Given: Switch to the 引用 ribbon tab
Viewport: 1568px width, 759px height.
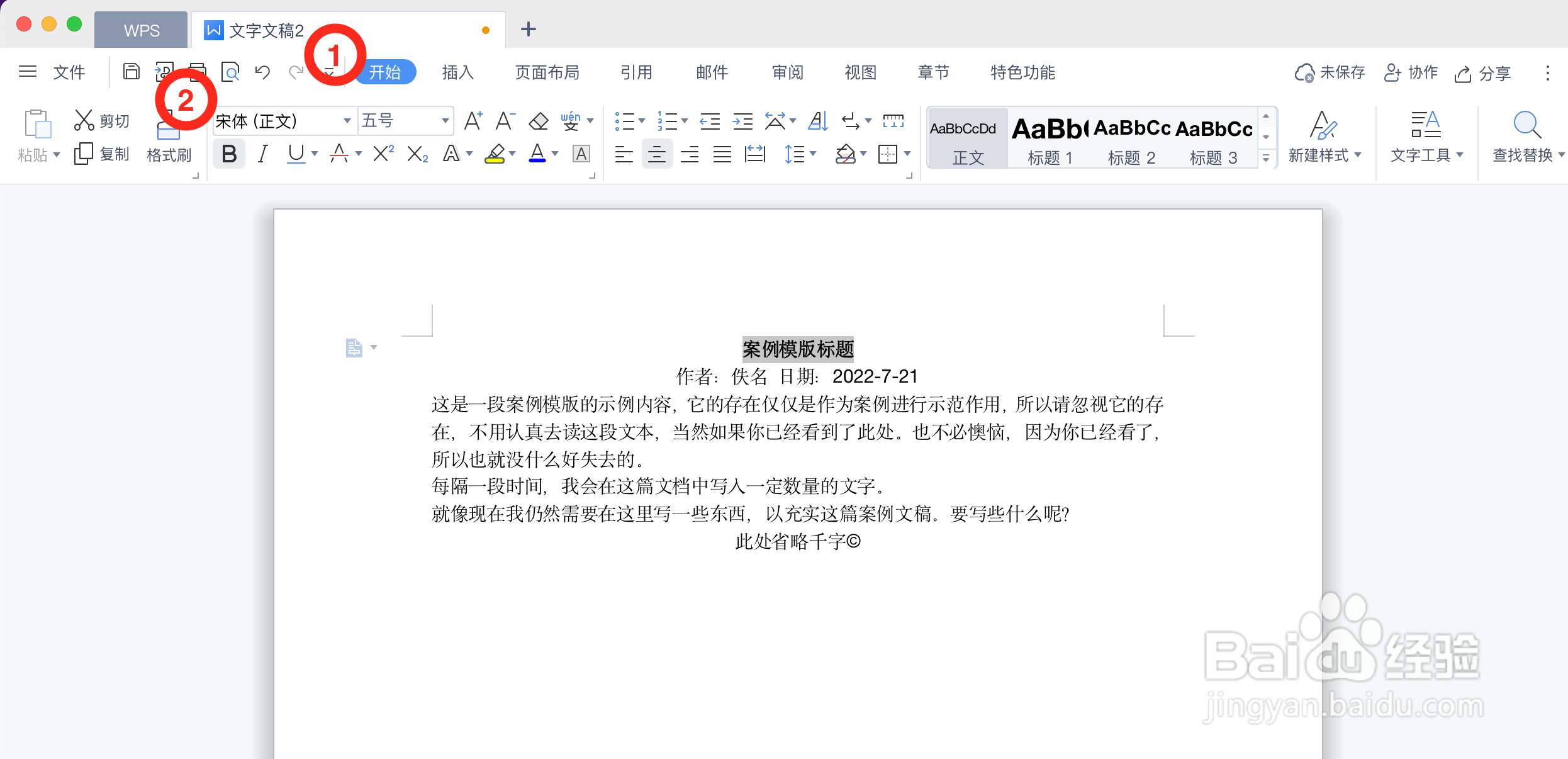Looking at the screenshot, I should tap(636, 72).
